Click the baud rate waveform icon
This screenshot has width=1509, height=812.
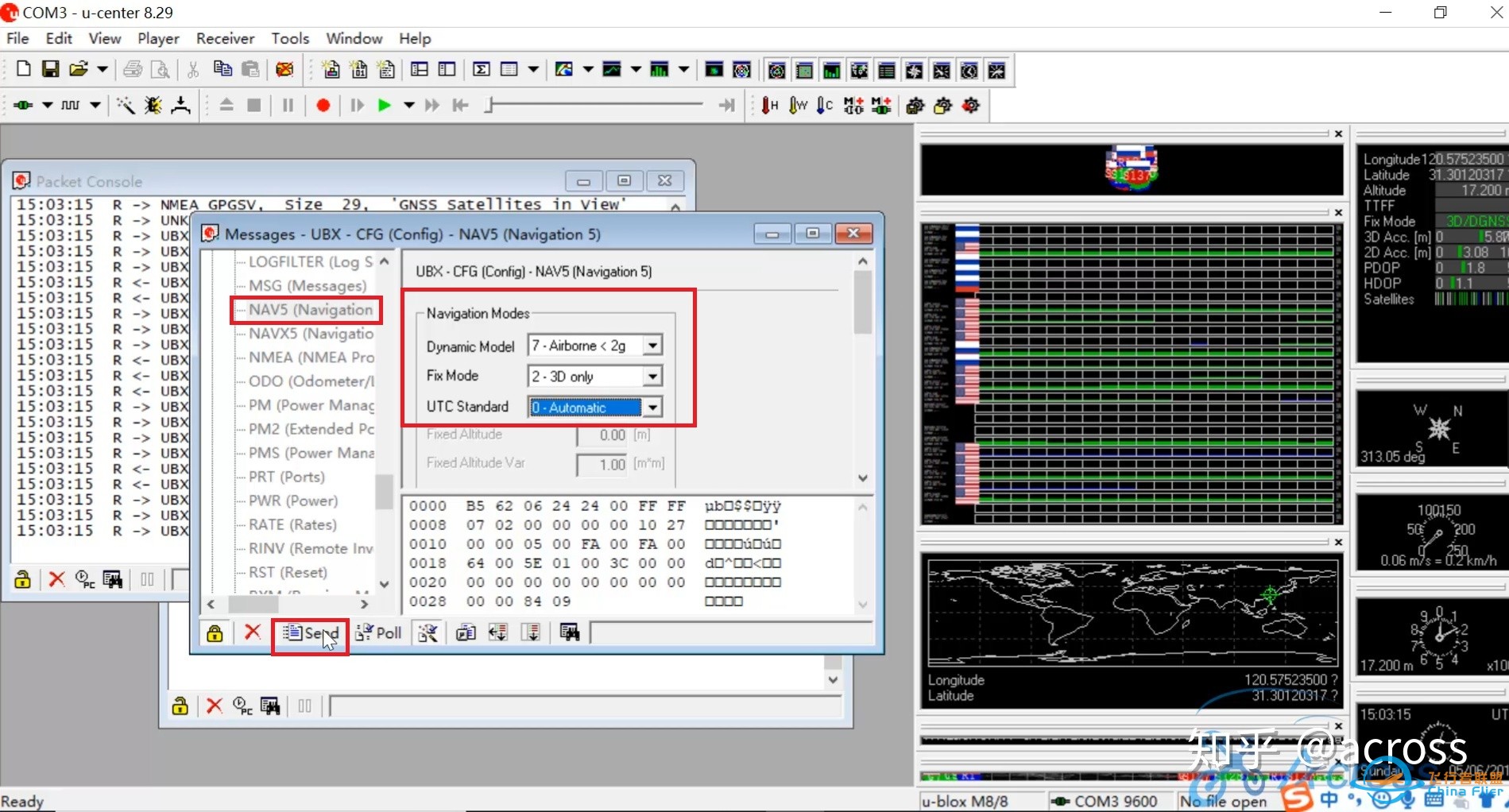coord(71,105)
